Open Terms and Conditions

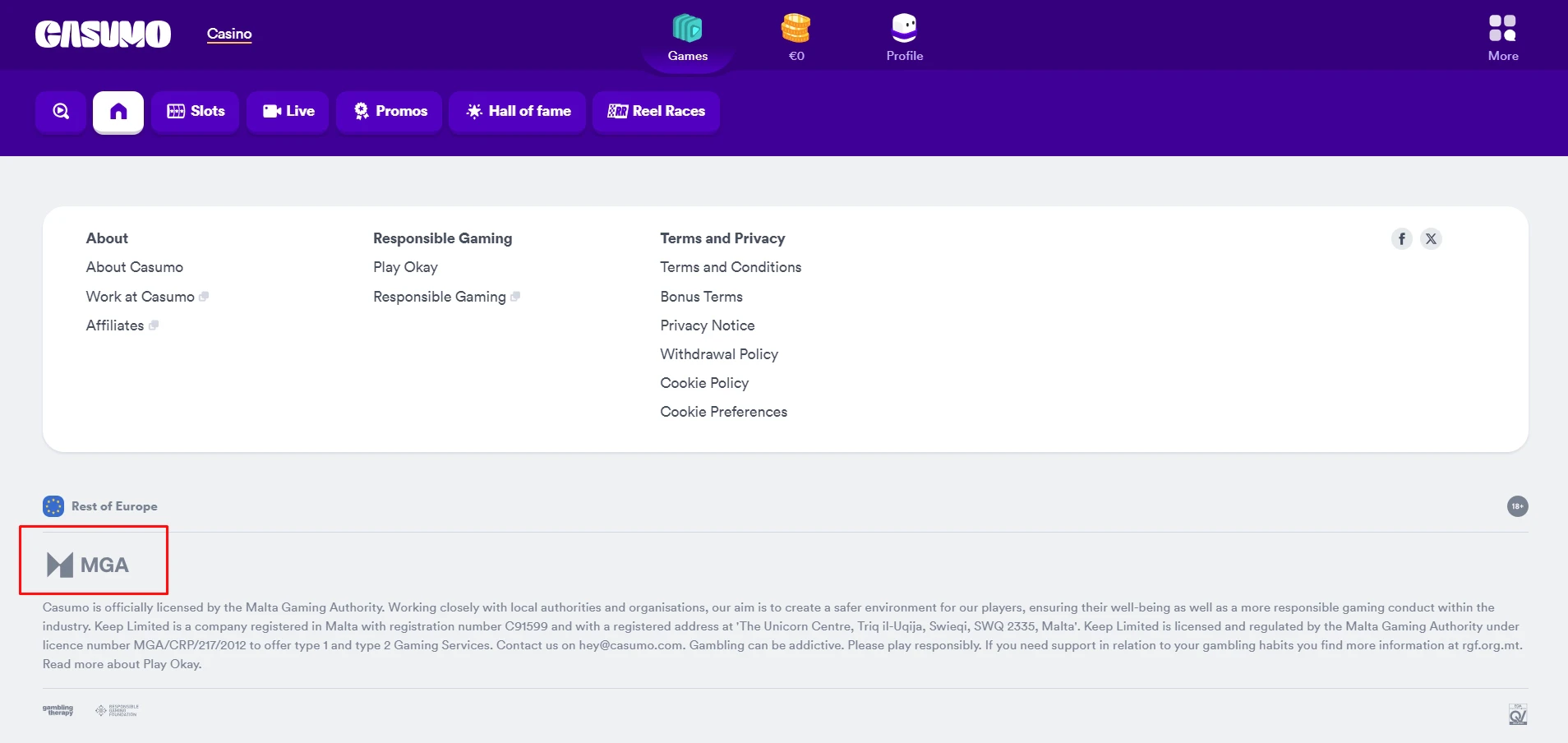[731, 267]
